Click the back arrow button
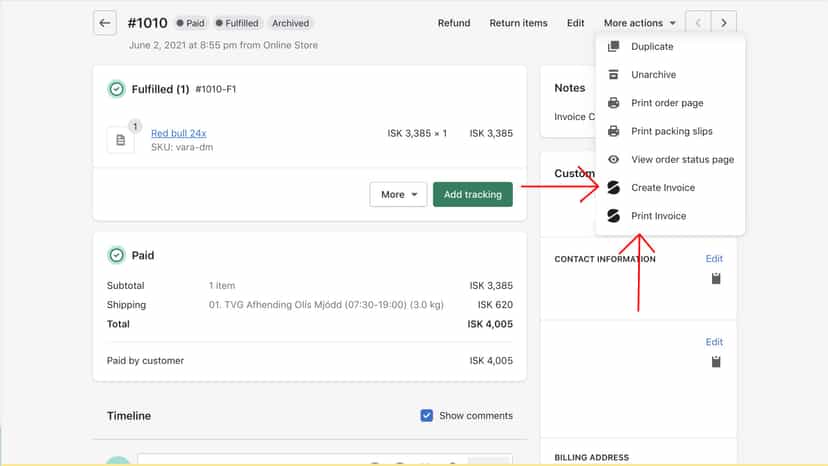The height and width of the screenshot is (466, 828). tap(105, 23)
